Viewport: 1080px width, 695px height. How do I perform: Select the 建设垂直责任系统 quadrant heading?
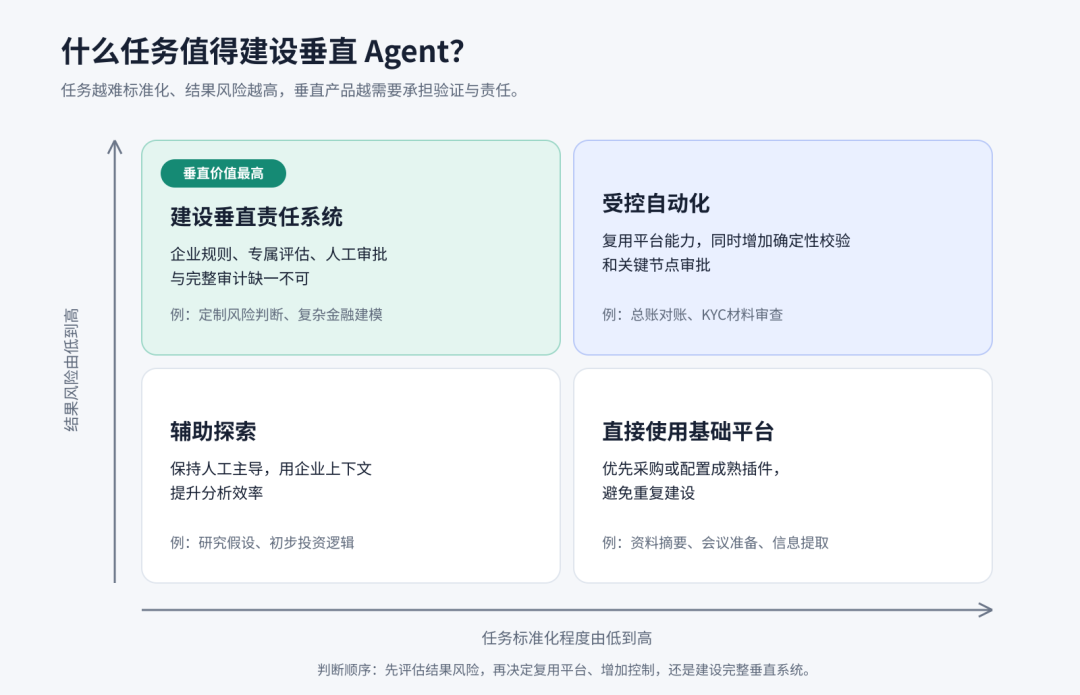pos(256,217)
